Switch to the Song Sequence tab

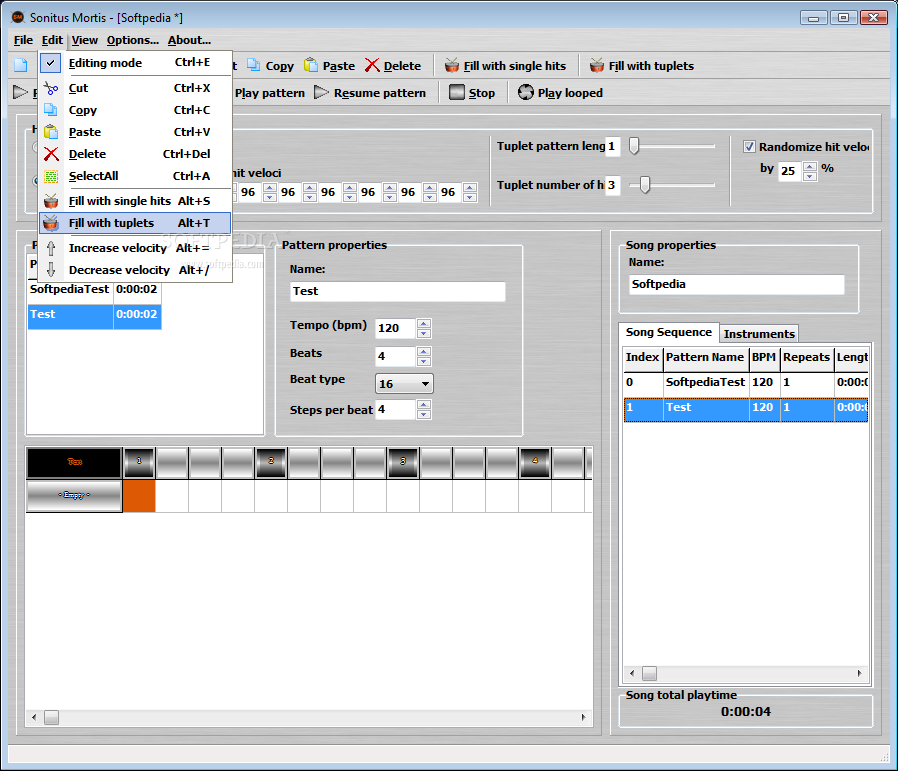point(668,332)
